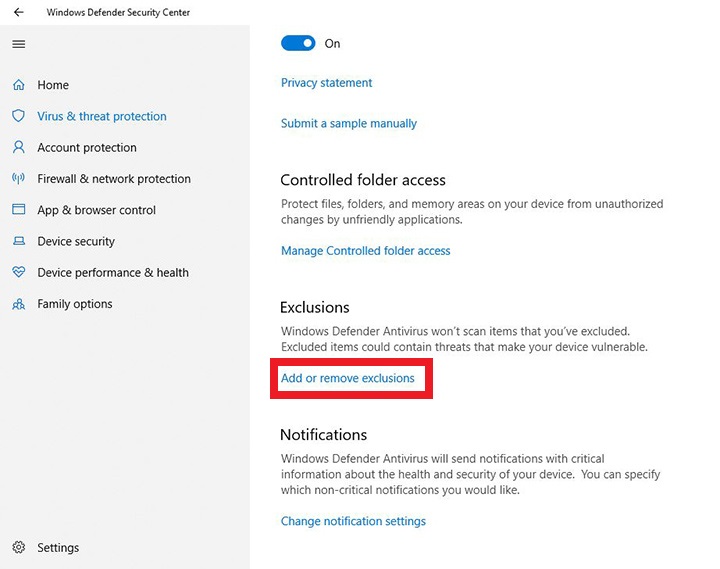The height and width of the screenshot is (569, 720).
Task: Click the Family options people icon
Action: click(18, 304)
